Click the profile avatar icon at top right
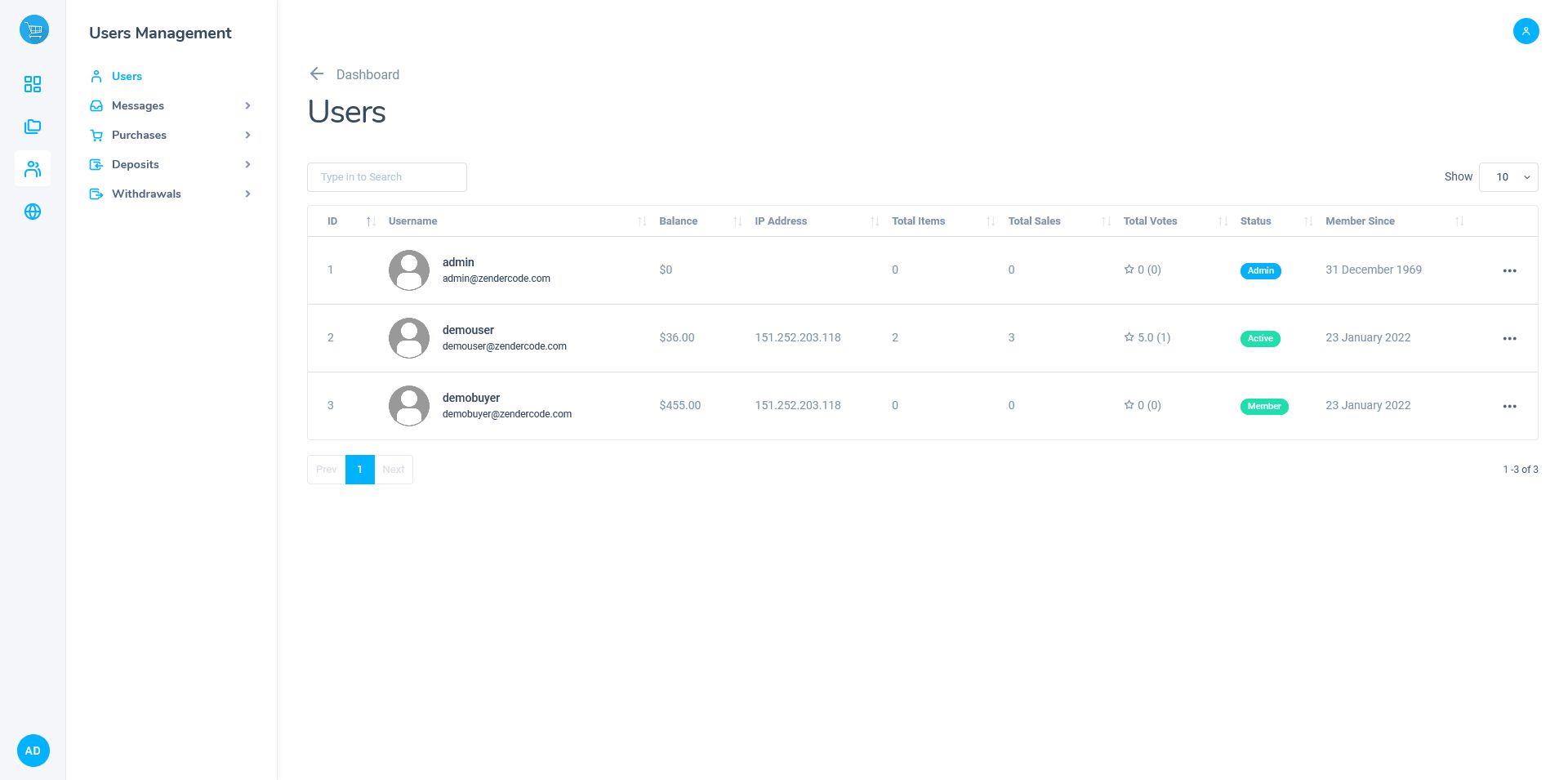This screenshot has height=780, width=1568. [x=1526, y=31]
